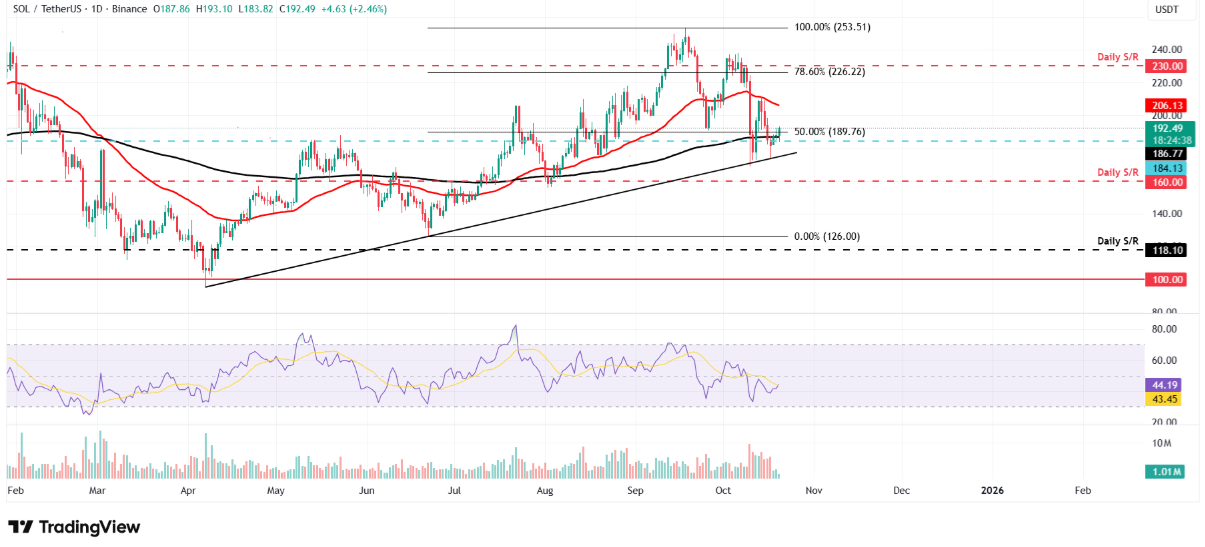Select the black 118.10 support level tag
The image size is (1205, 547).
[x=1166, y=251]
